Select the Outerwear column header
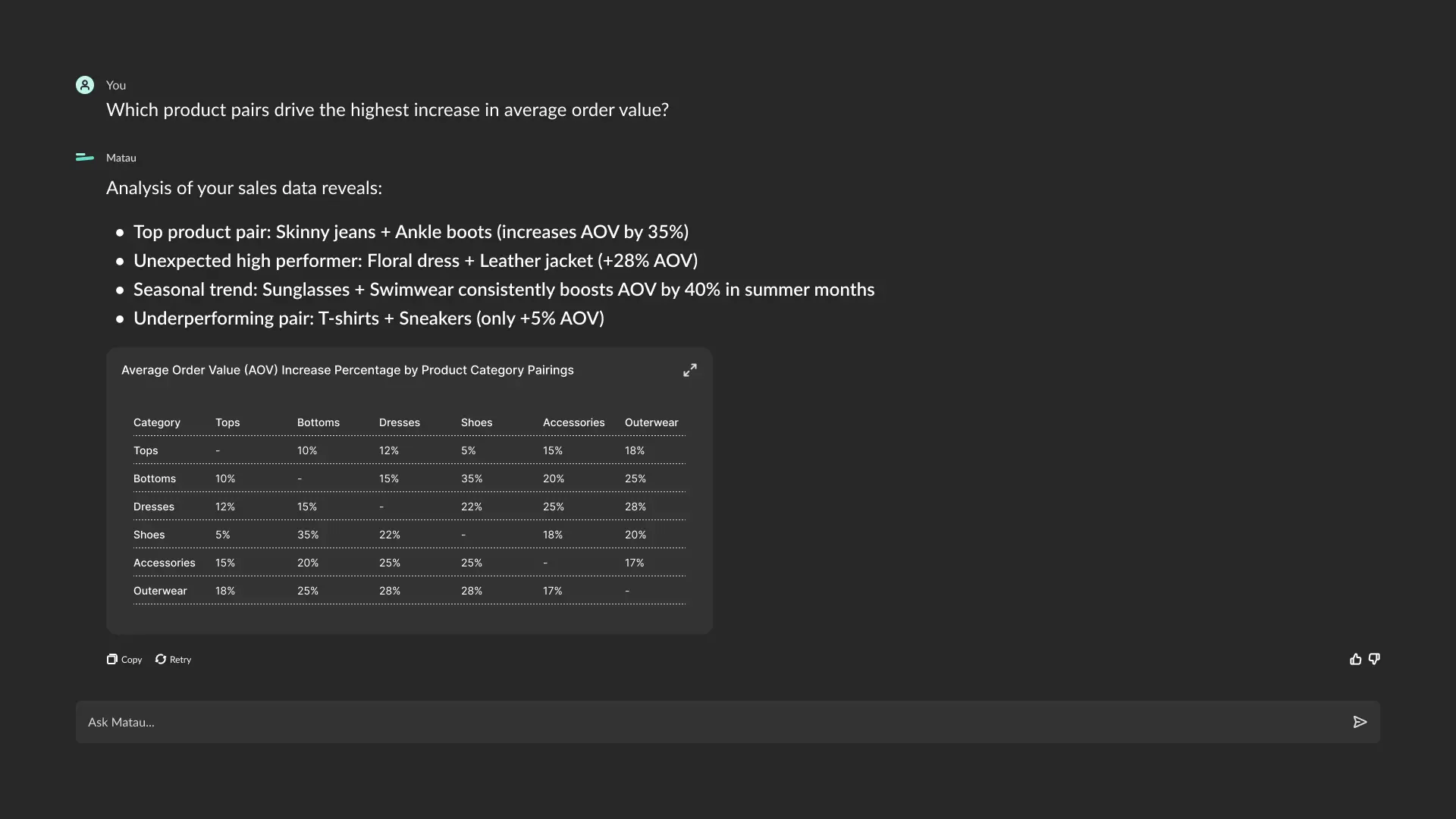Image resolution: width=1456 pixels, height=819 pixels. (651, 422)
